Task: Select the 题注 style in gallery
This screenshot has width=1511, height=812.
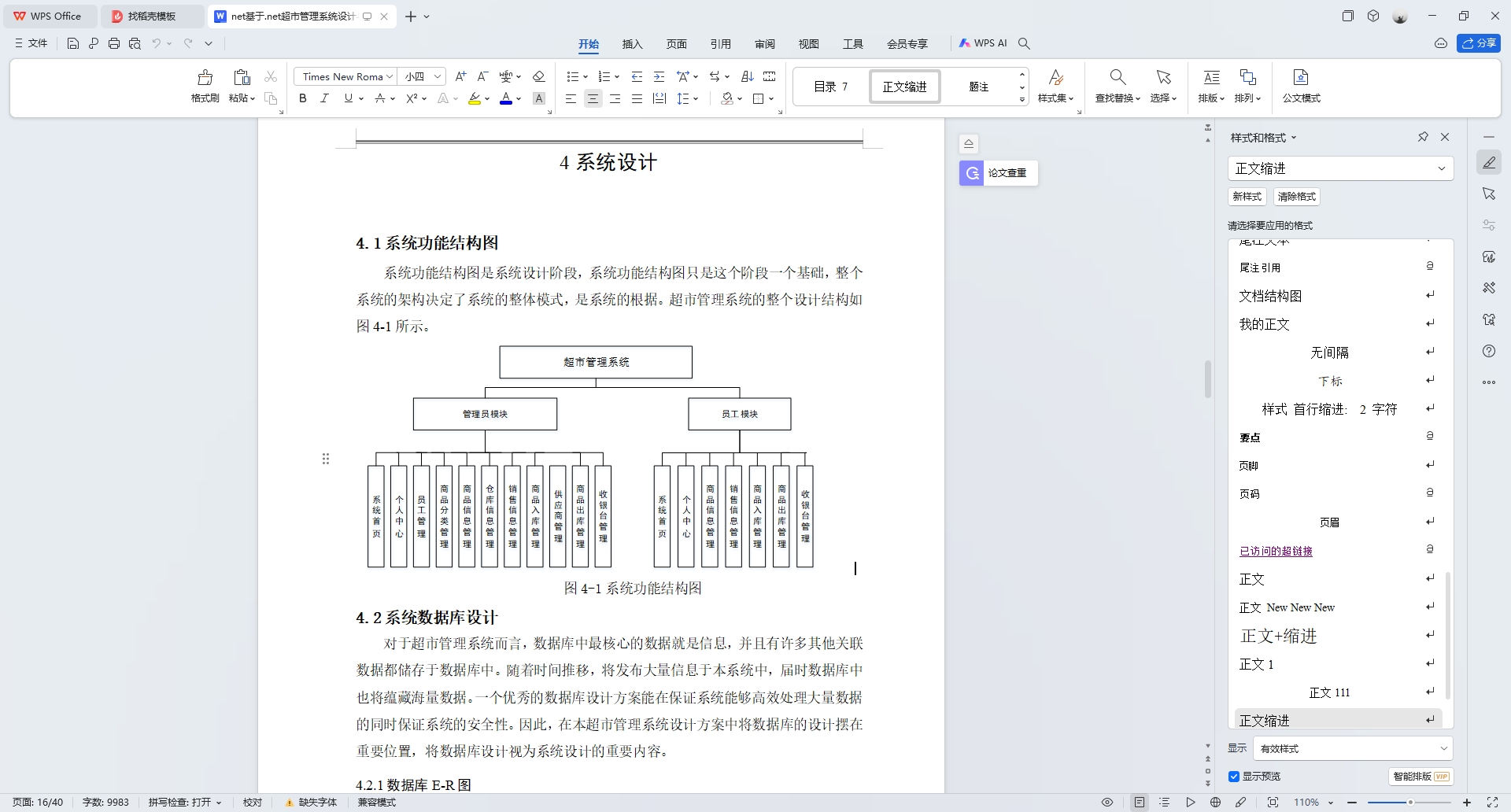Action: point(978,87)
